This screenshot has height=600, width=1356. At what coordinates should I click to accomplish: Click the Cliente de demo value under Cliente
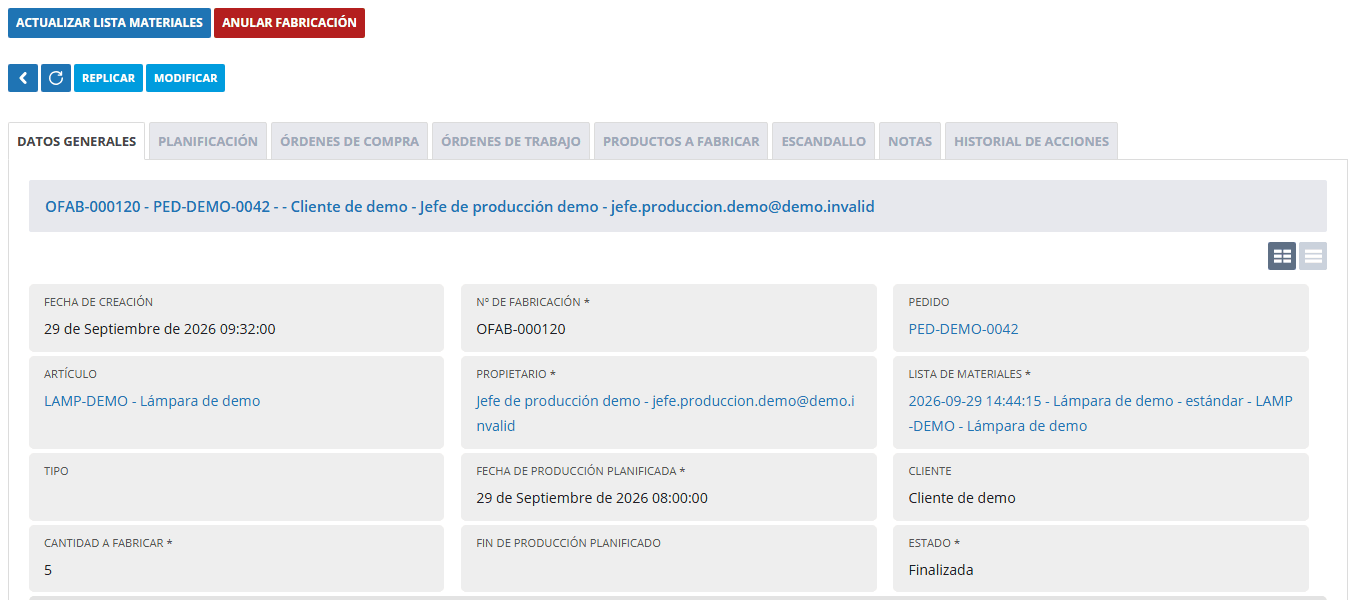tap(962, 498)
